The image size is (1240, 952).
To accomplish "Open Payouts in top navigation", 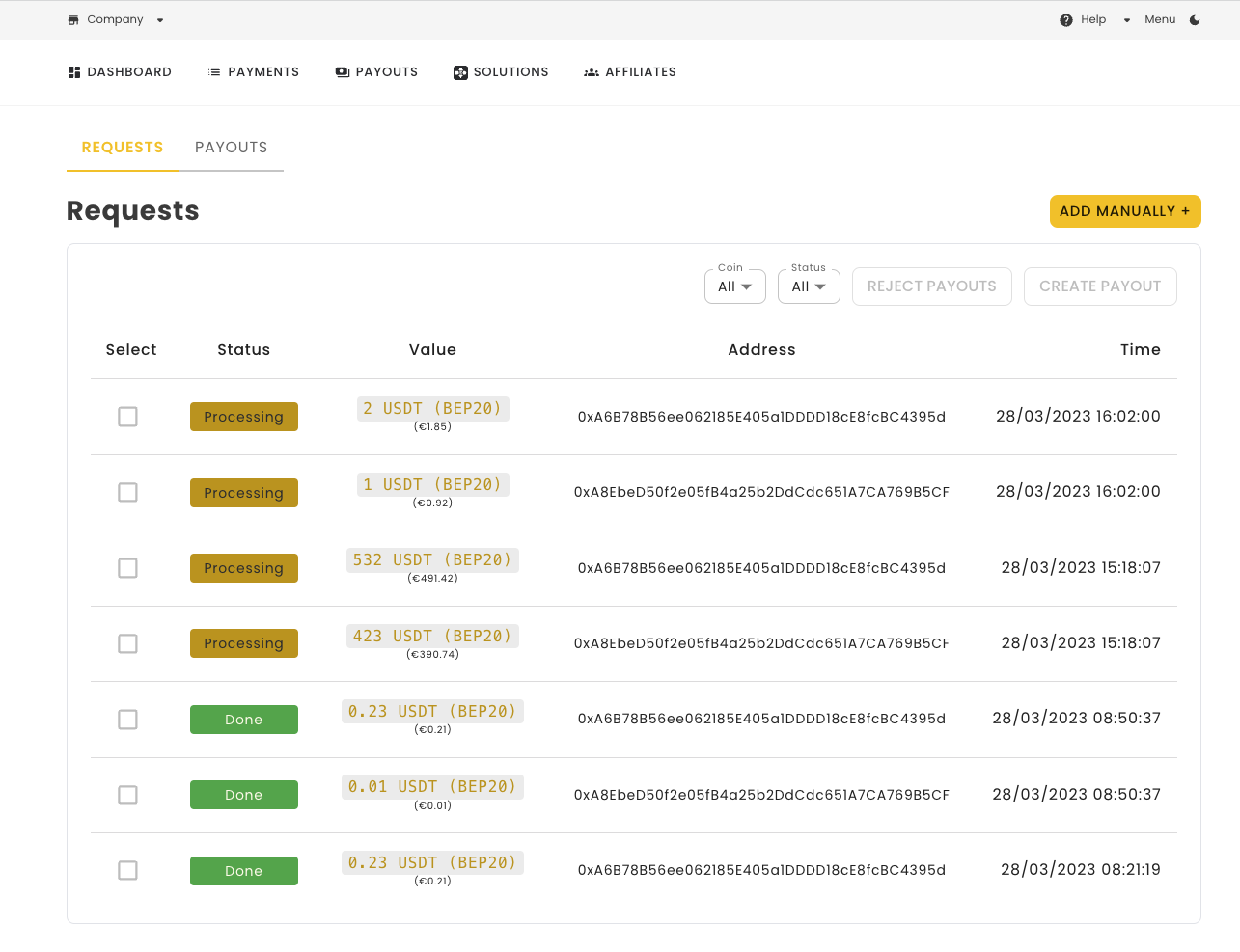I will 376,72.
